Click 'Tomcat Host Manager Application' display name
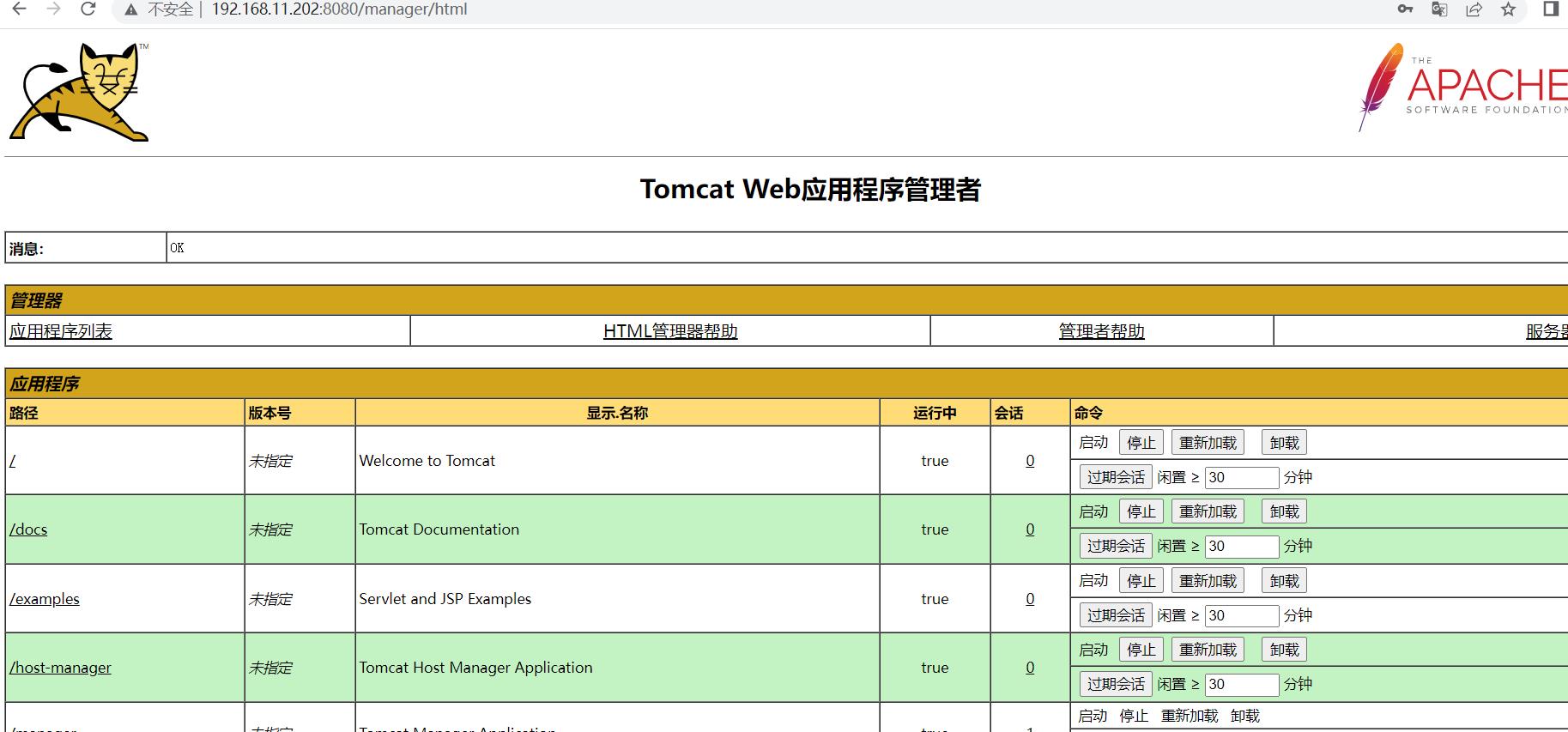 (x=476, y=668)
